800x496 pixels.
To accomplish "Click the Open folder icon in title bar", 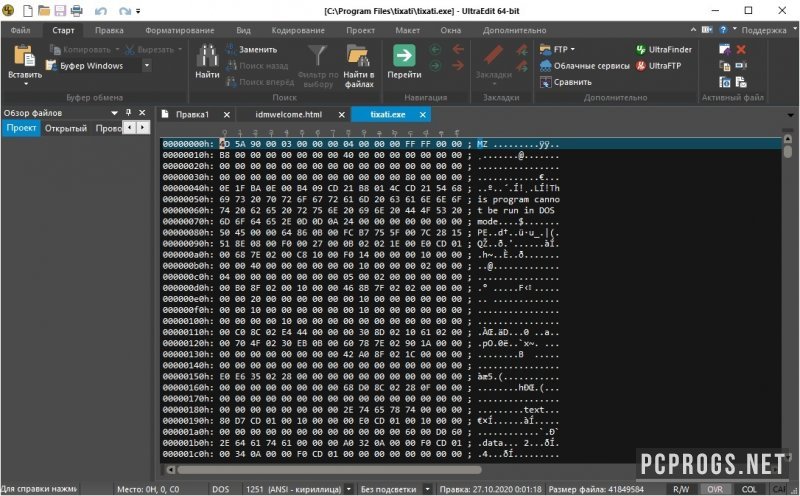I will pos(44,10).
